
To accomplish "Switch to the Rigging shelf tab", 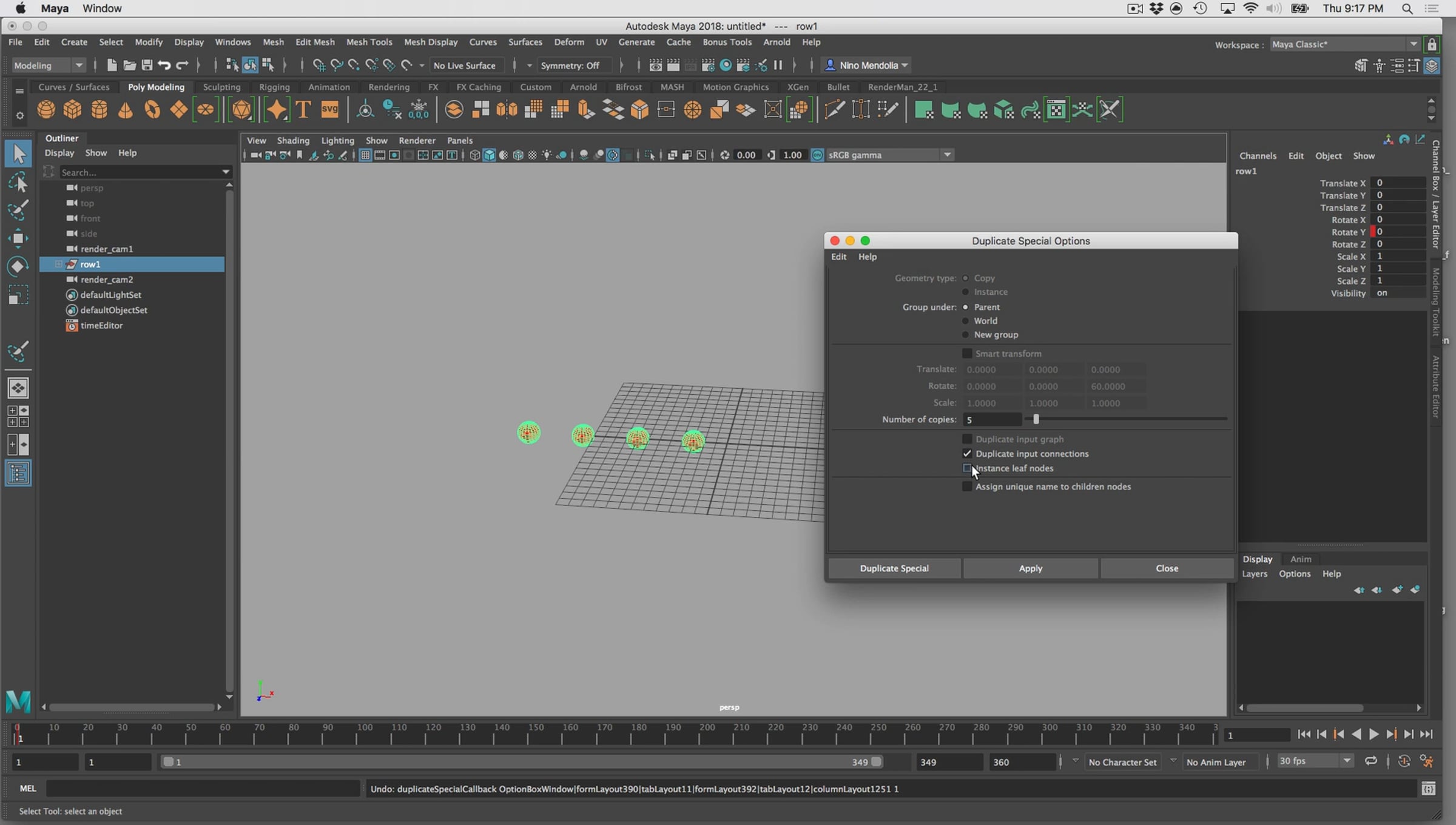I will pyautogui.click(x=274, y=87).
